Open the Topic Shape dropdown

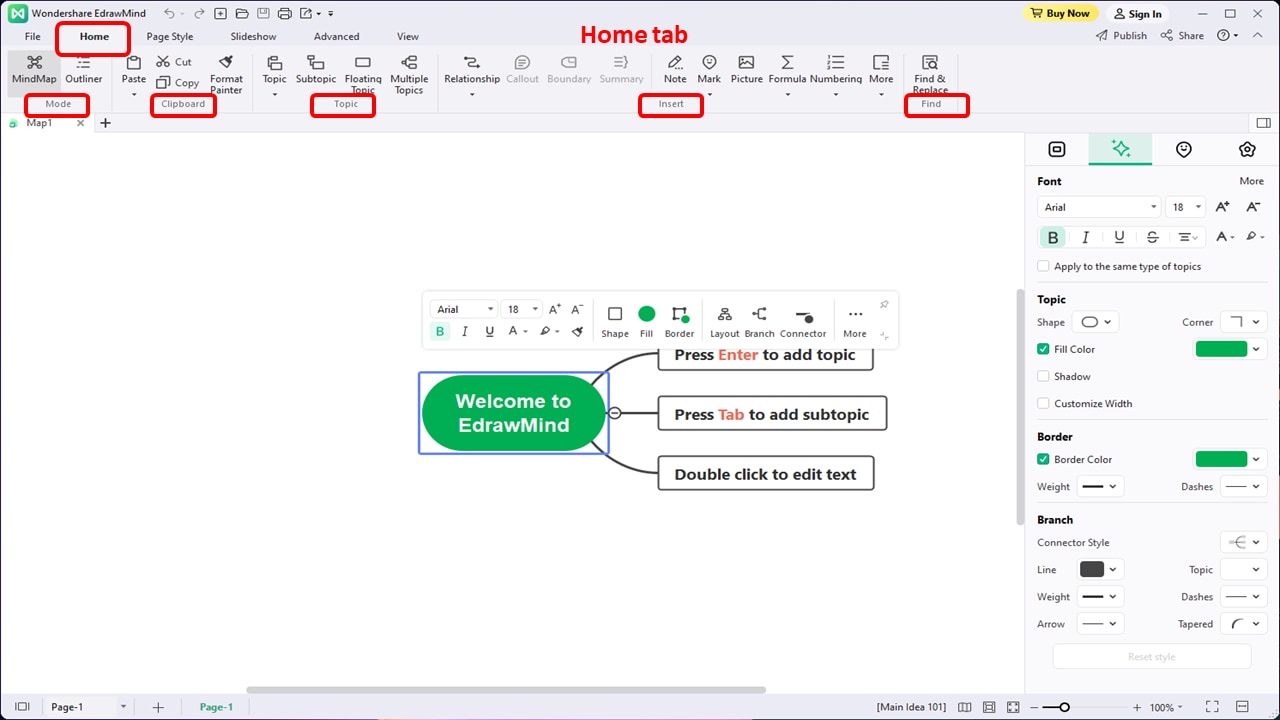pos(1095,322)
